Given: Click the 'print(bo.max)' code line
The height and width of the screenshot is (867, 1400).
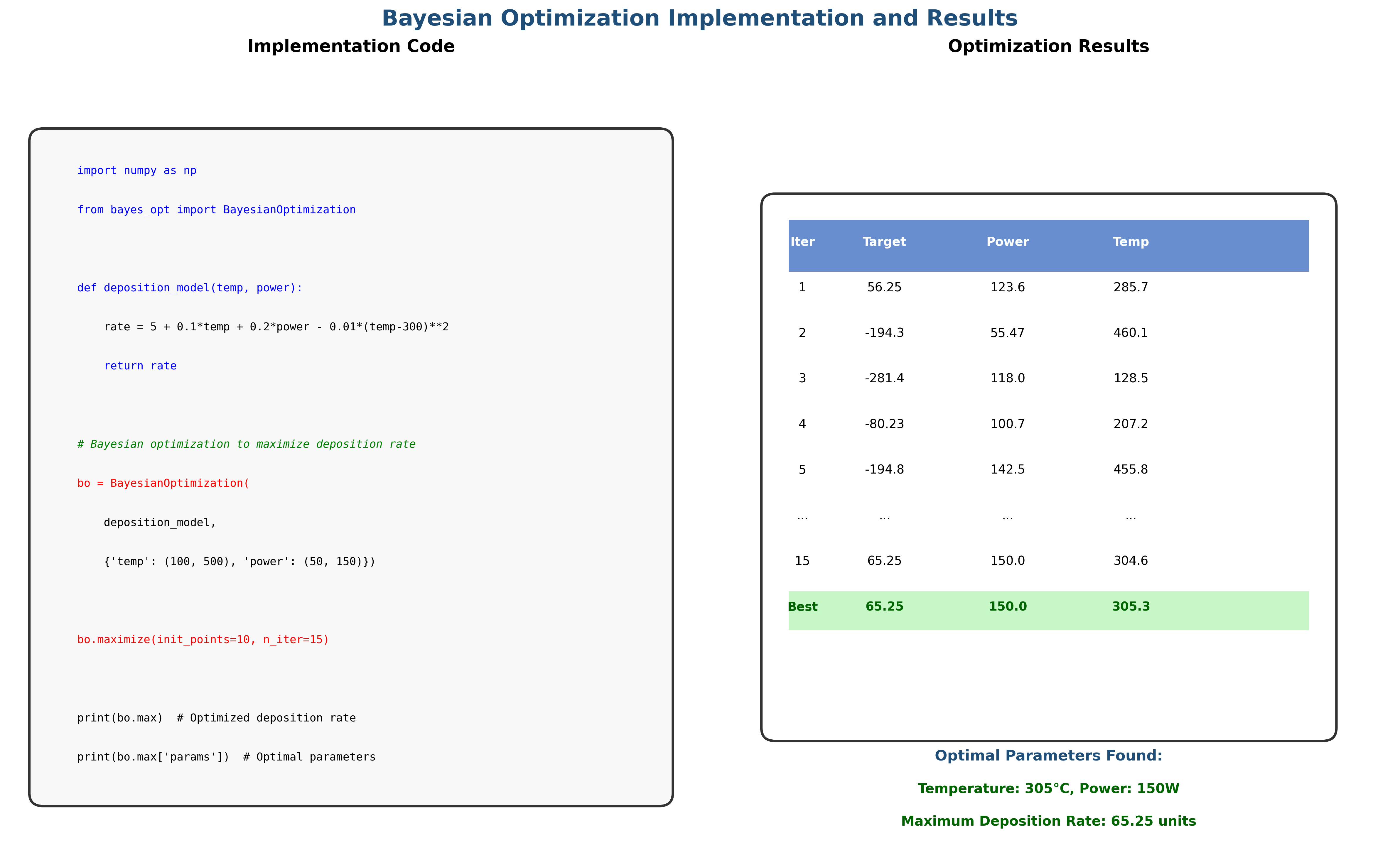Looking at the screenshot, I should pyautogui.click(x=216, y=718).
